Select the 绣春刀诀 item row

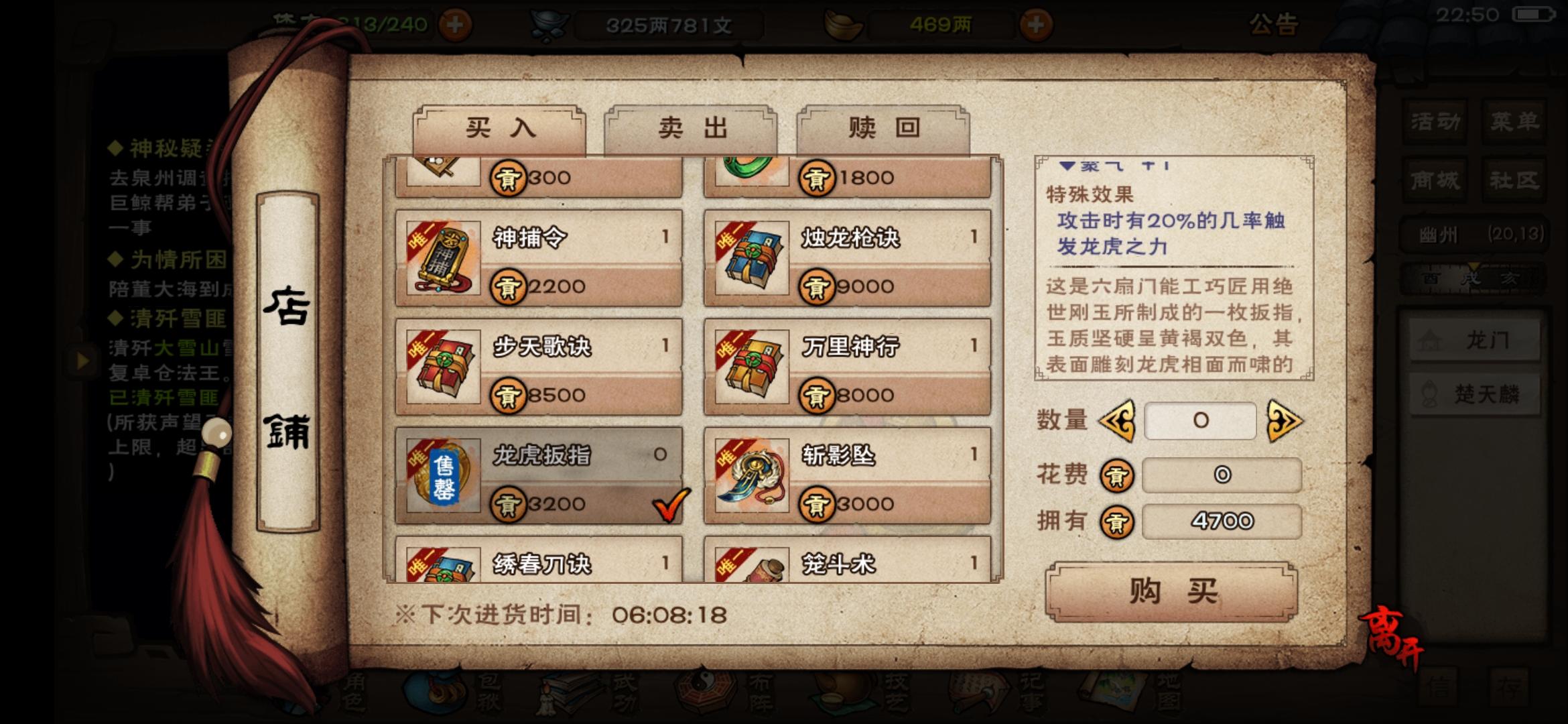539,559
